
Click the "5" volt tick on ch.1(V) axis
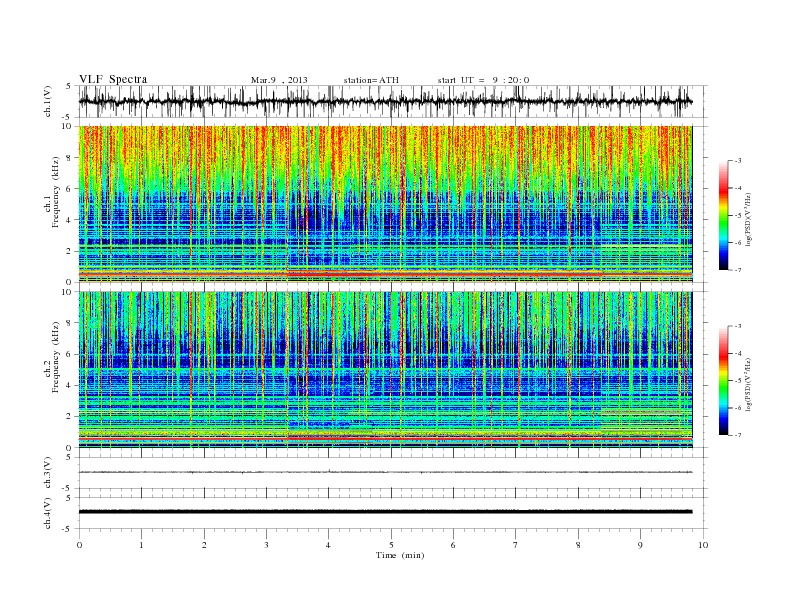pos(69,86)
